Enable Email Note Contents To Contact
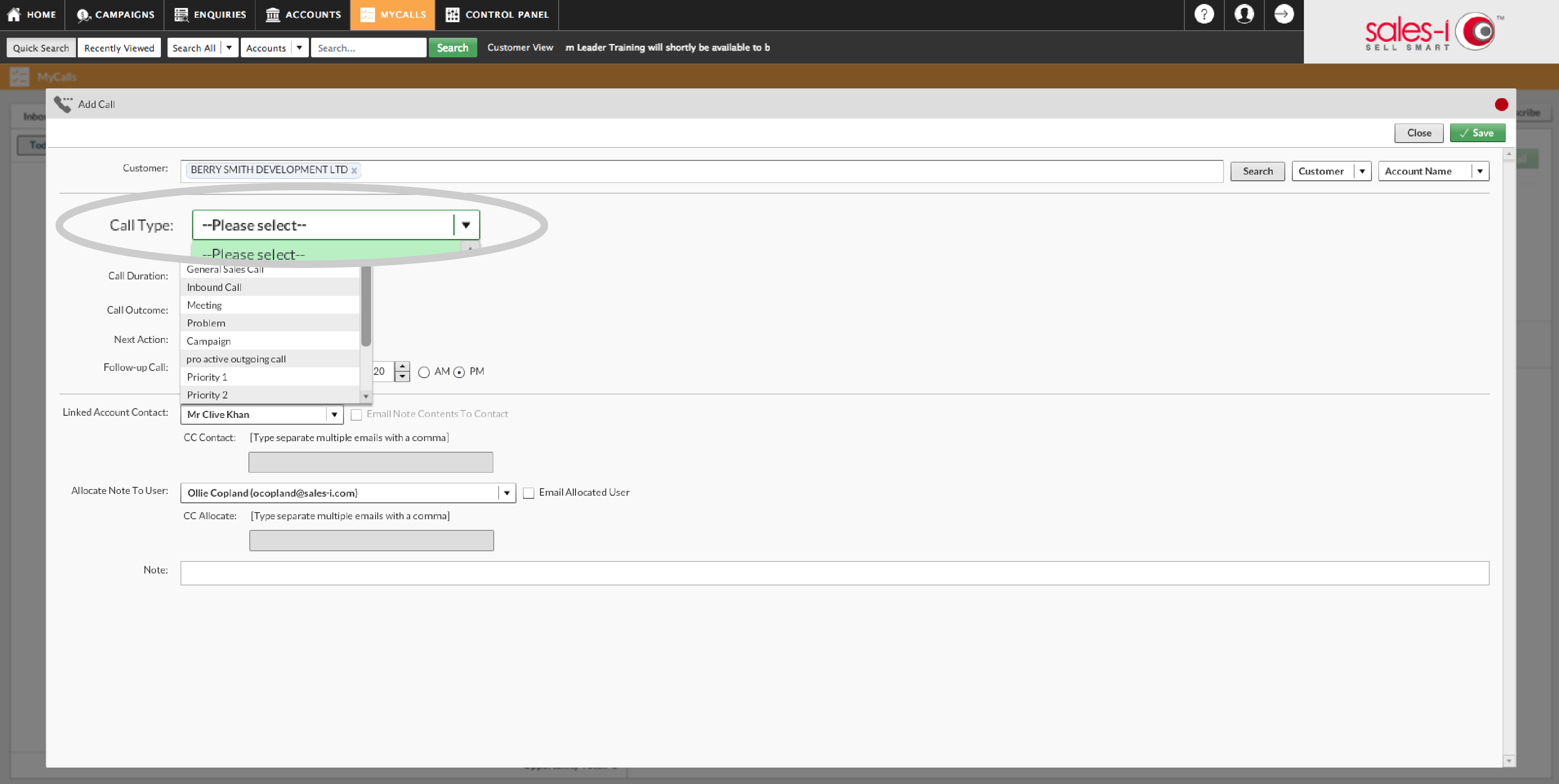This screenshot has height=784, width=1559. coord(357,414)
